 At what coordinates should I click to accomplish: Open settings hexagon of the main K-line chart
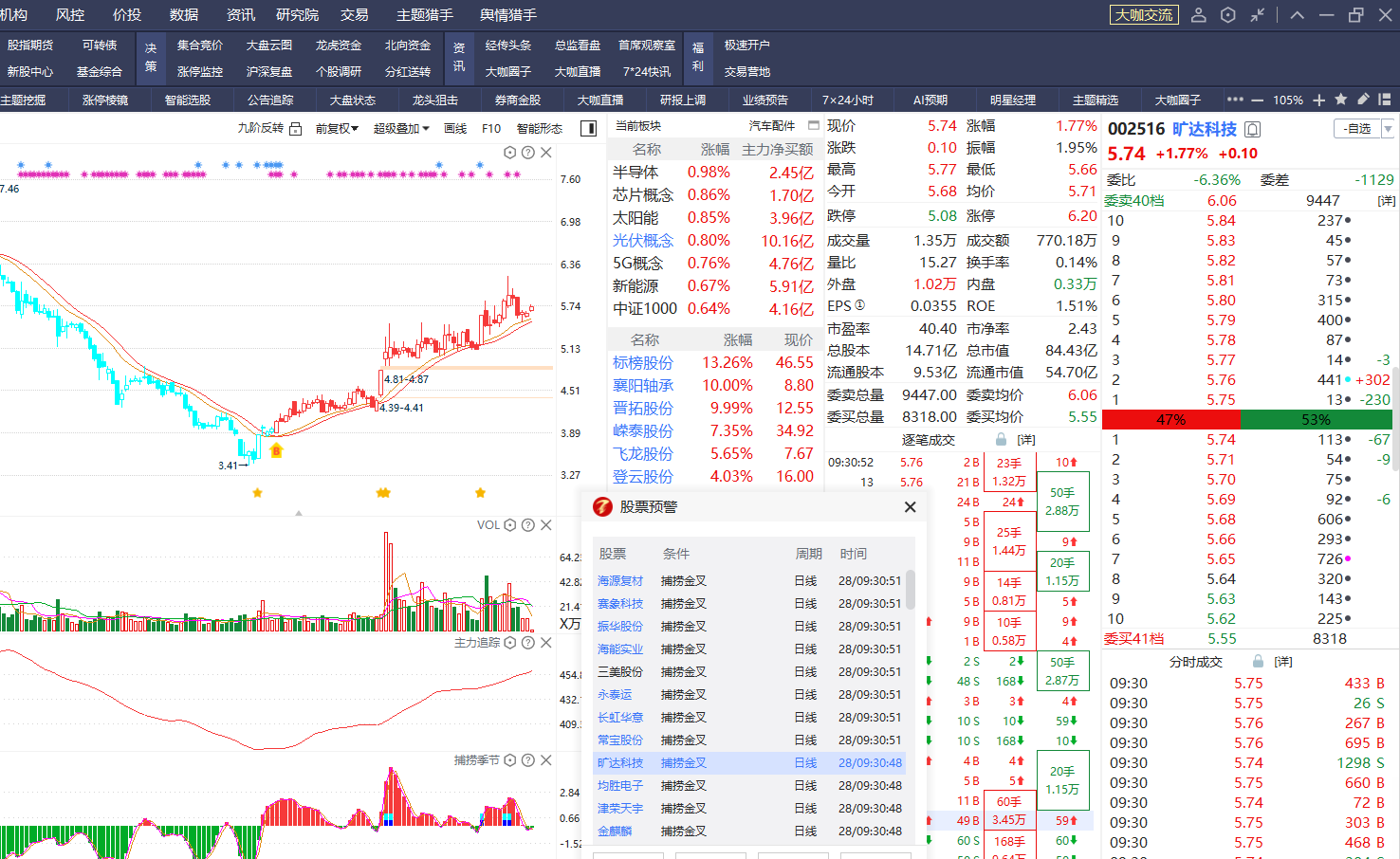coord(510,153)
